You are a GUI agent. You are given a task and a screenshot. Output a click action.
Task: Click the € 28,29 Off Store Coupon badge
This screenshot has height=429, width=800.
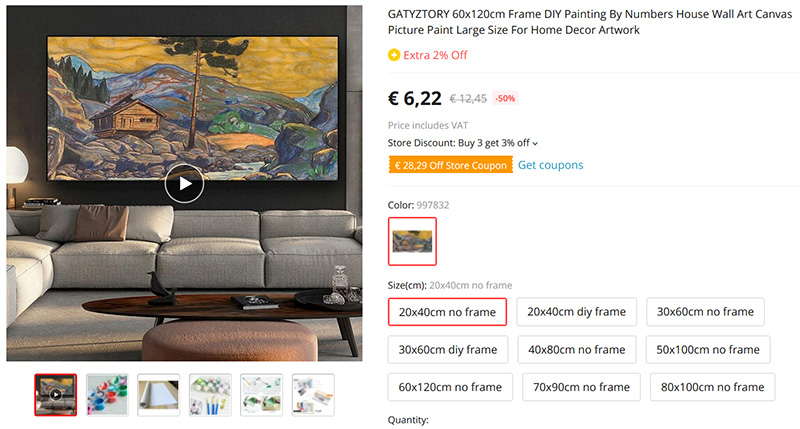[451, 165]
